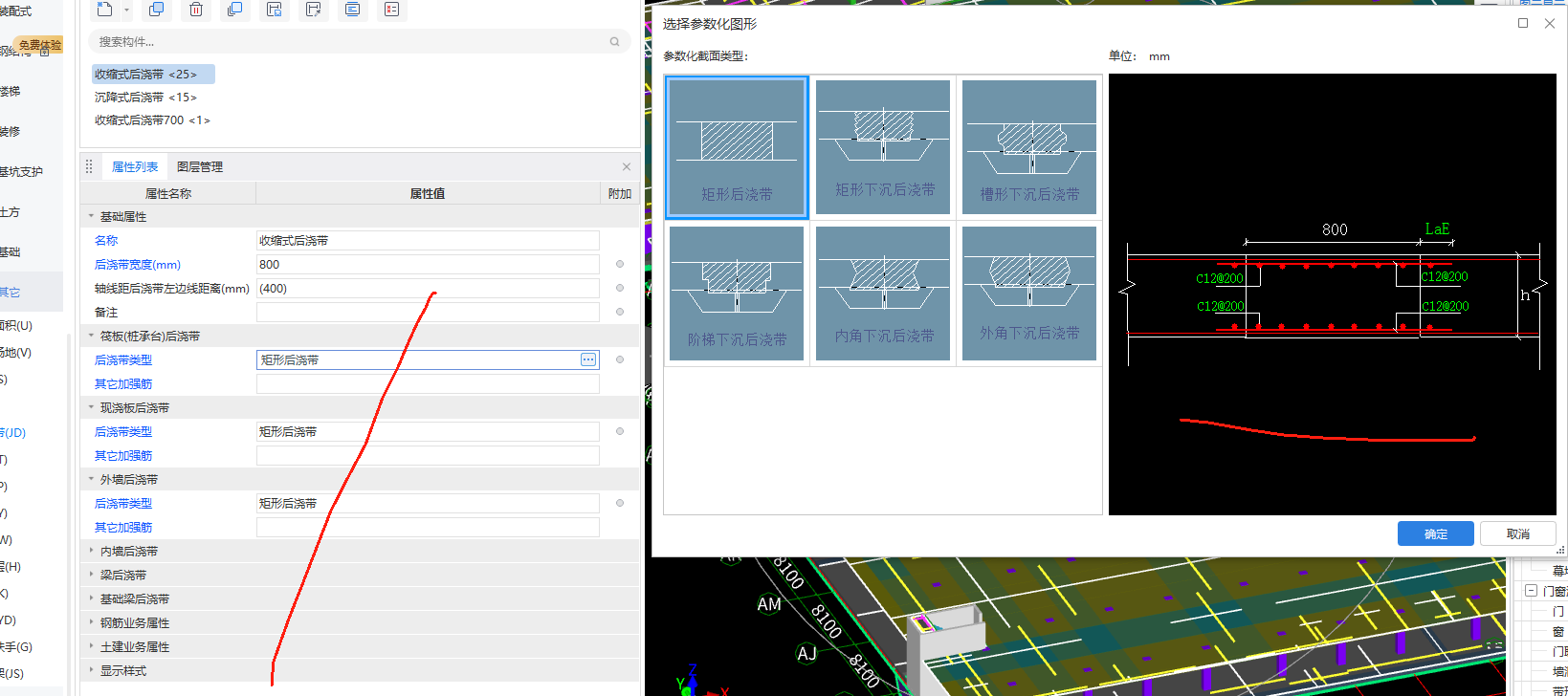Screen dimensions: 1568x696
Task: Expand the 基础梁后浇带 group
Action: coord(92,598)
